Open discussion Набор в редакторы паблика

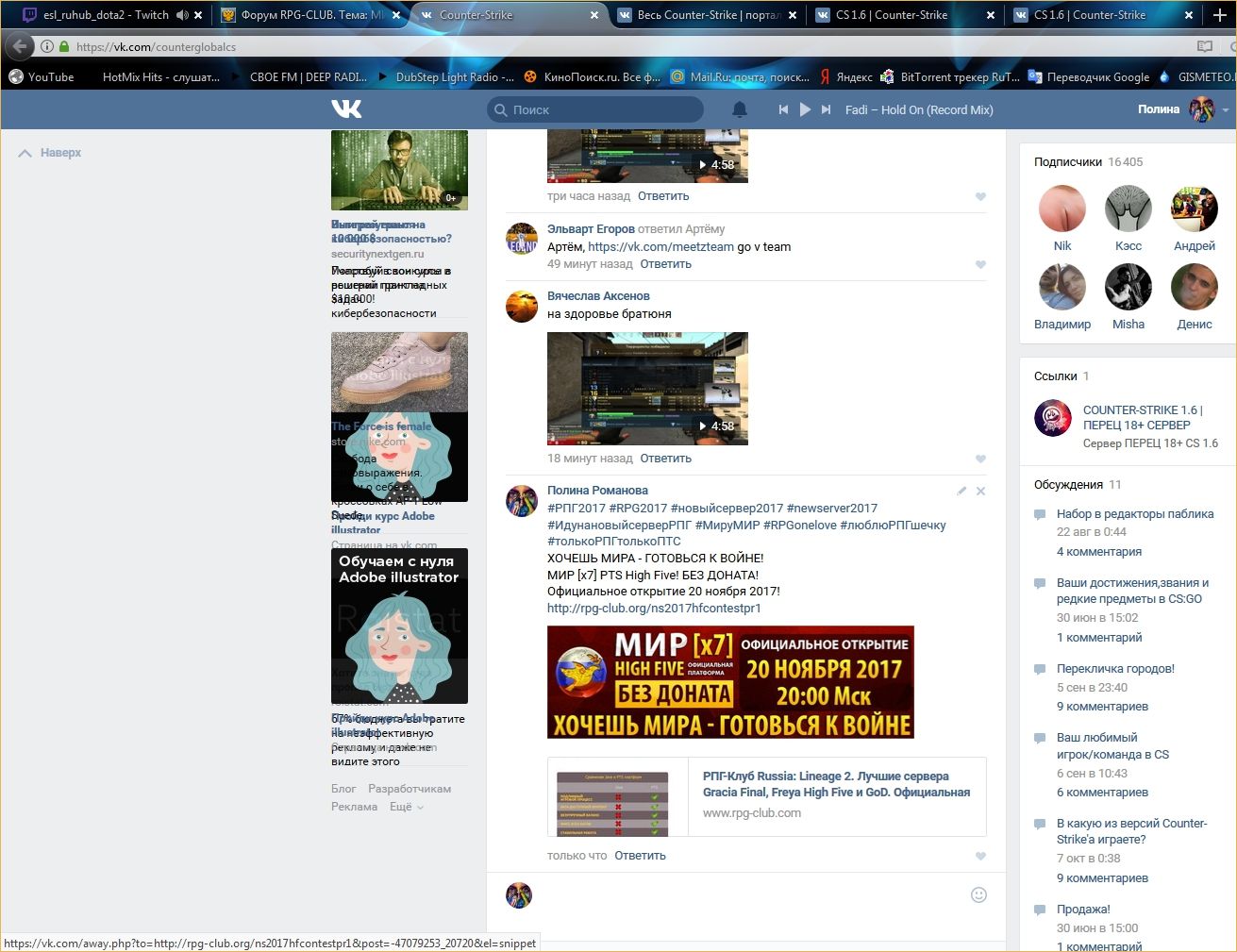[1135, 514]
